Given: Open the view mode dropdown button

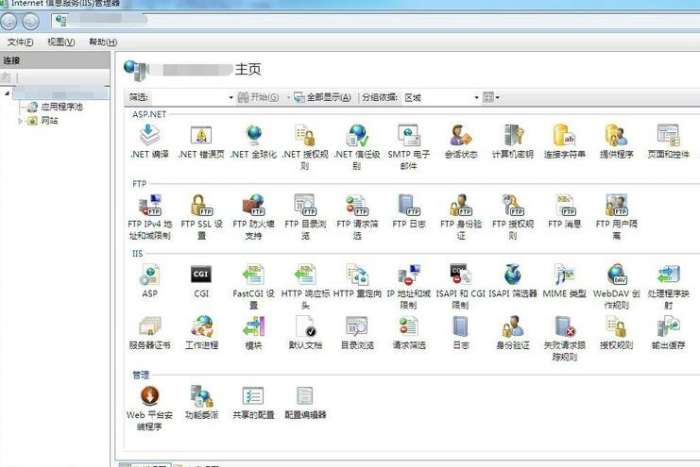Looking at the screenshot, I should 492,97.
